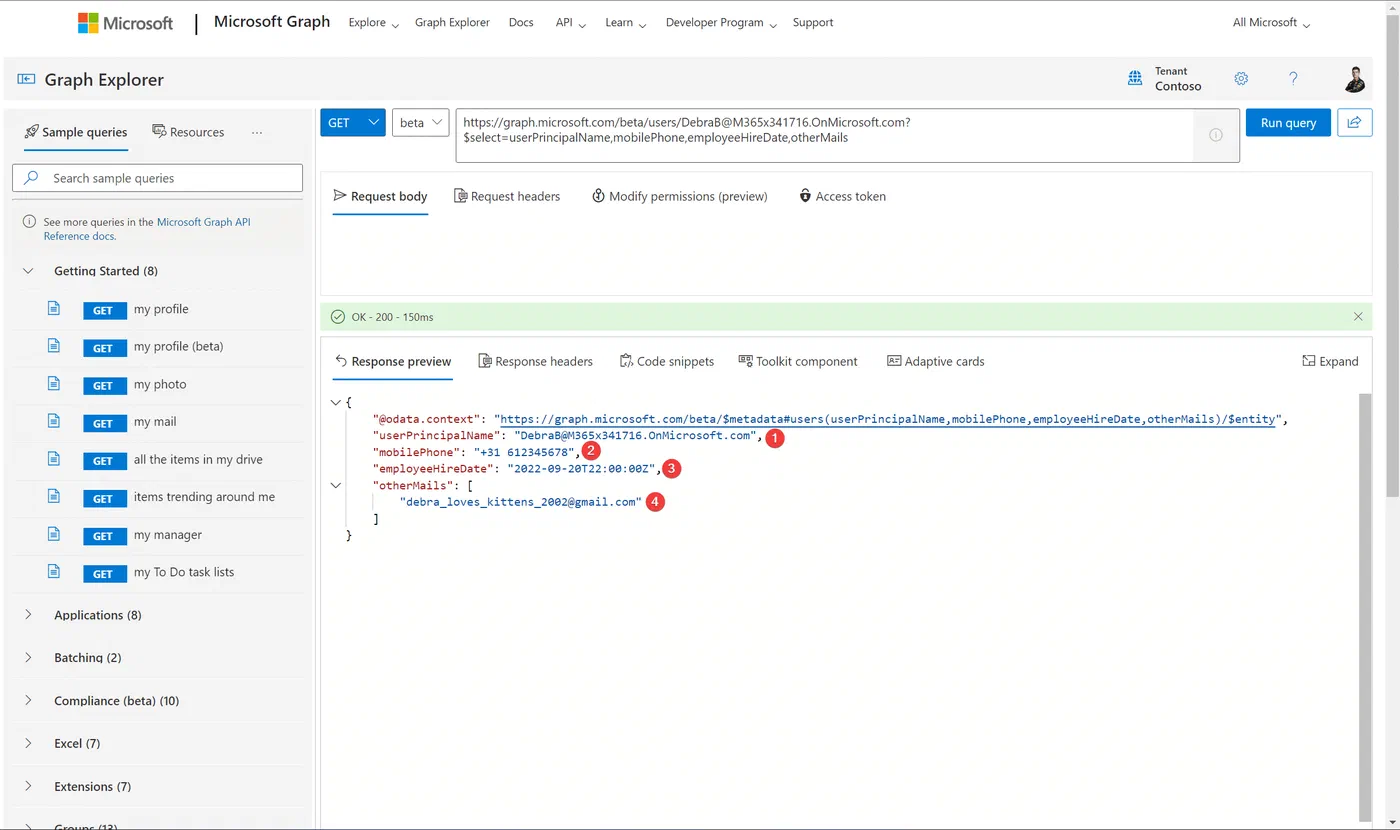1400x830 pixels.
Task: Click the share query icon button
Action: [1354, 122]
